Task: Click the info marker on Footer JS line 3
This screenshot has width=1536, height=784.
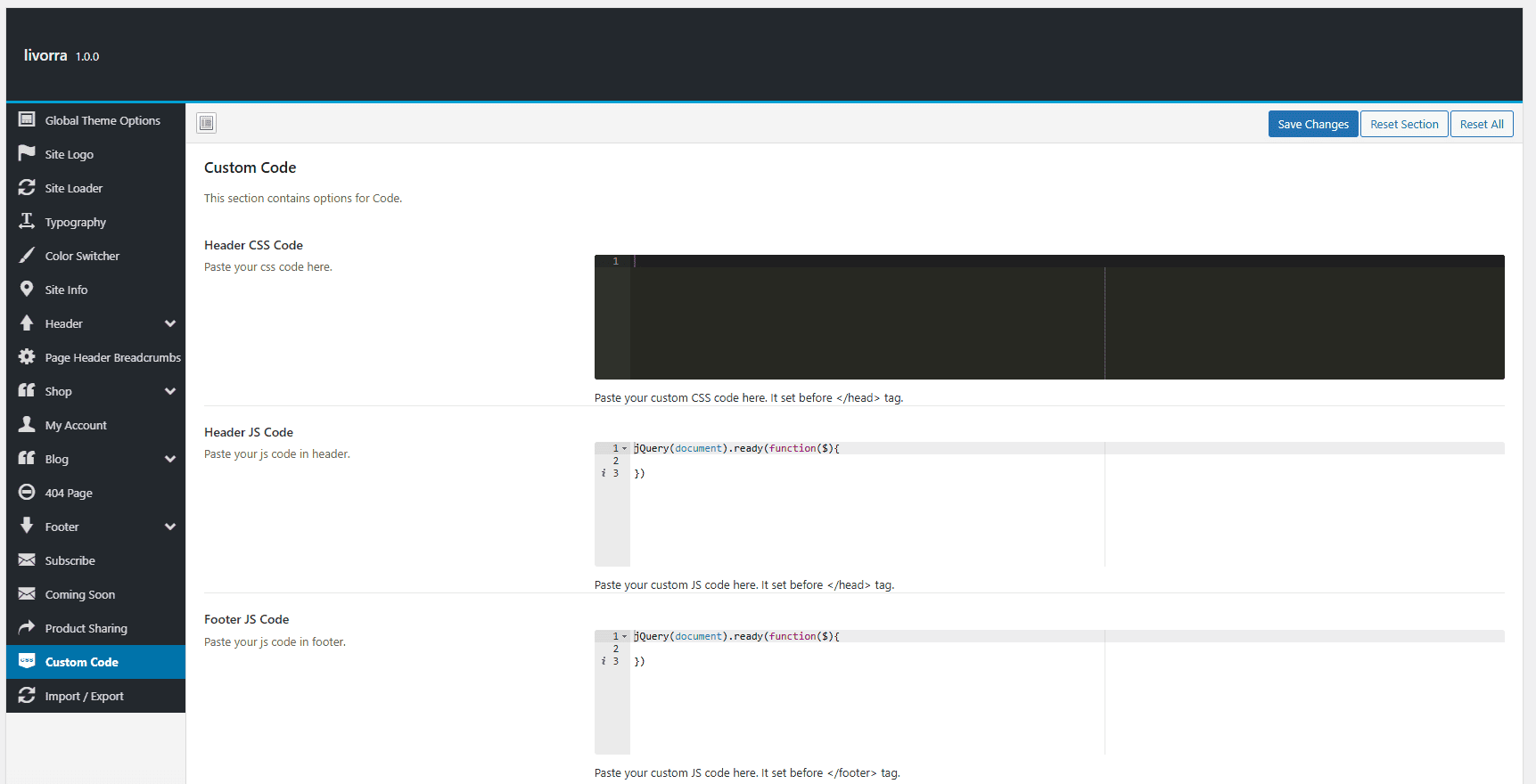Action: (604, 661)
